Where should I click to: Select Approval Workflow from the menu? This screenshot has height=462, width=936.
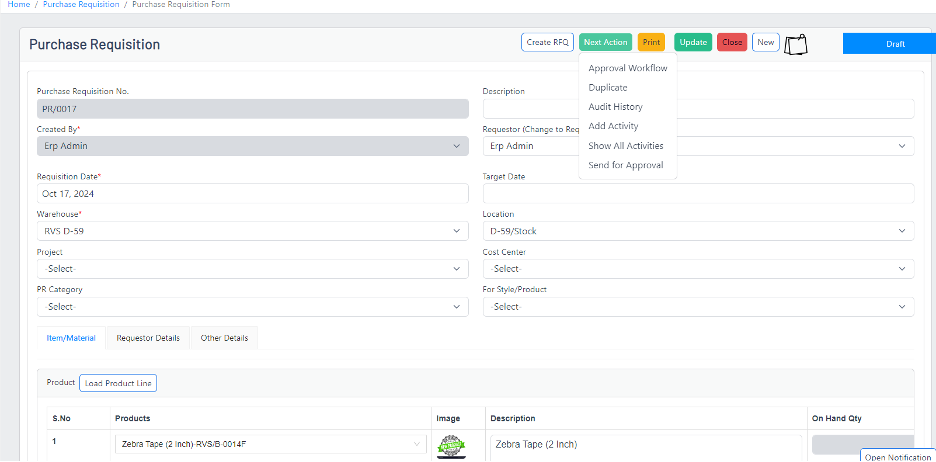point(627,68)
